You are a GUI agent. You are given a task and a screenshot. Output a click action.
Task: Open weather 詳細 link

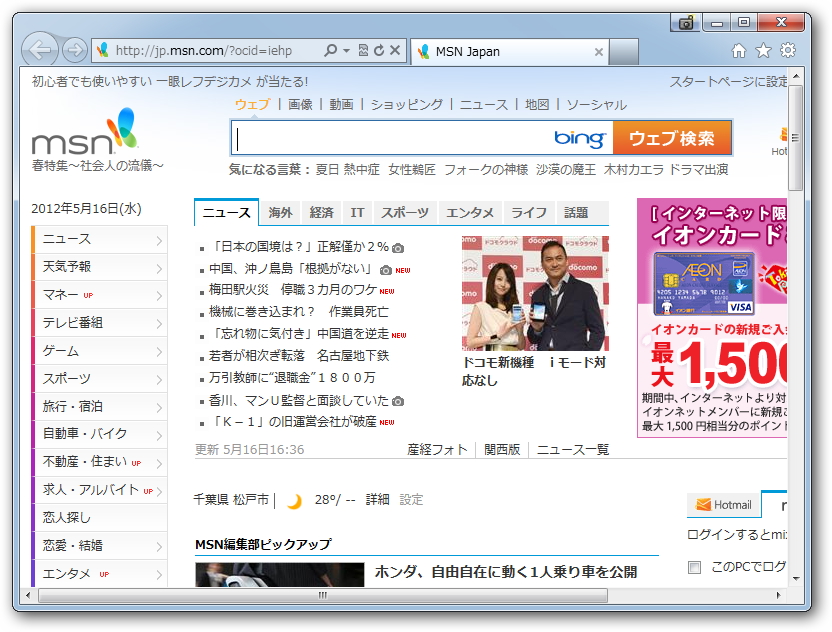coord(377,500)
